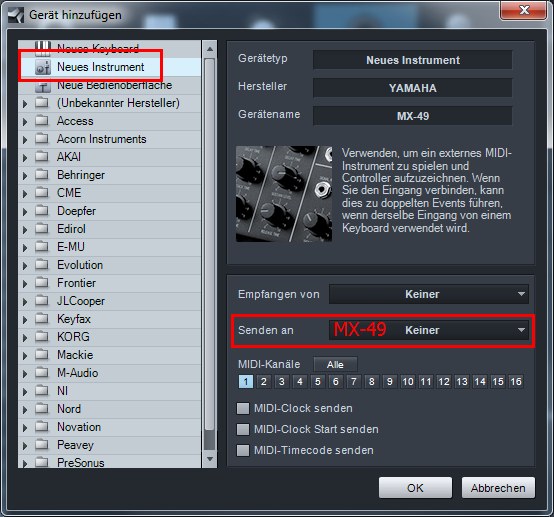The width and height of the screenshot is (554, 517).
Task: Click the OK button
Action: click(x=415, y=488)
